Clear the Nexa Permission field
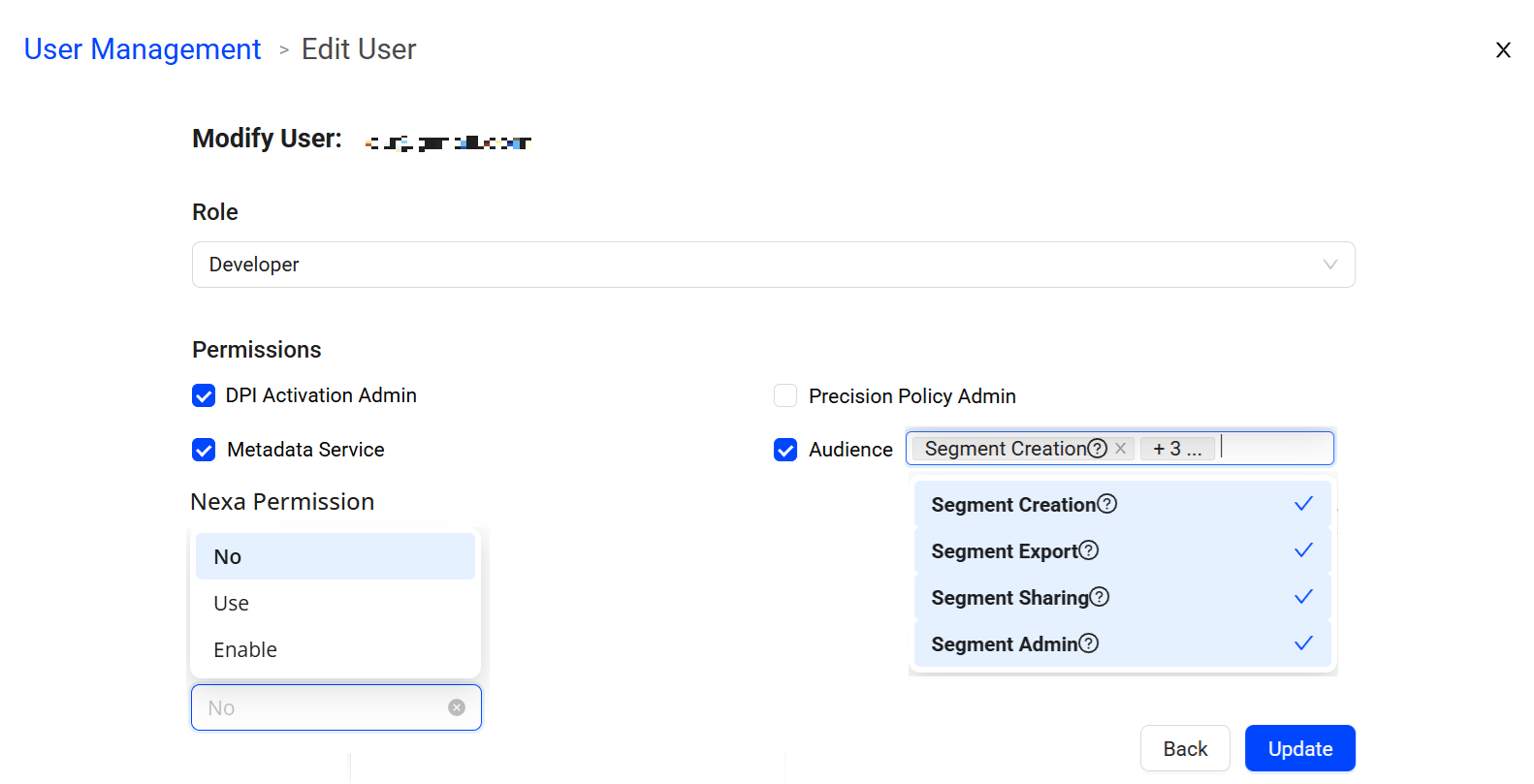This screenshot has width=1534, height=784. pyautogui.click(x=457, y=707)
